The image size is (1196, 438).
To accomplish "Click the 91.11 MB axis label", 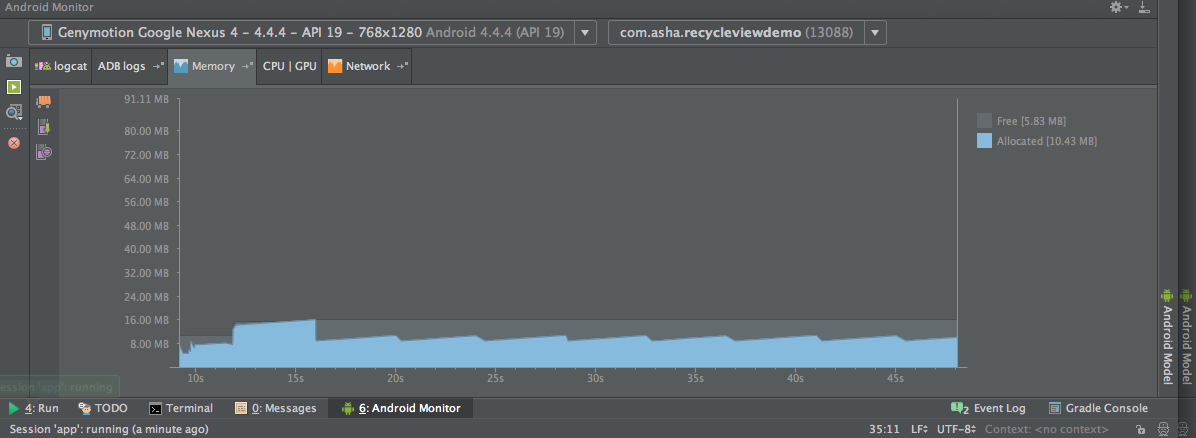I will click(146, 99).
